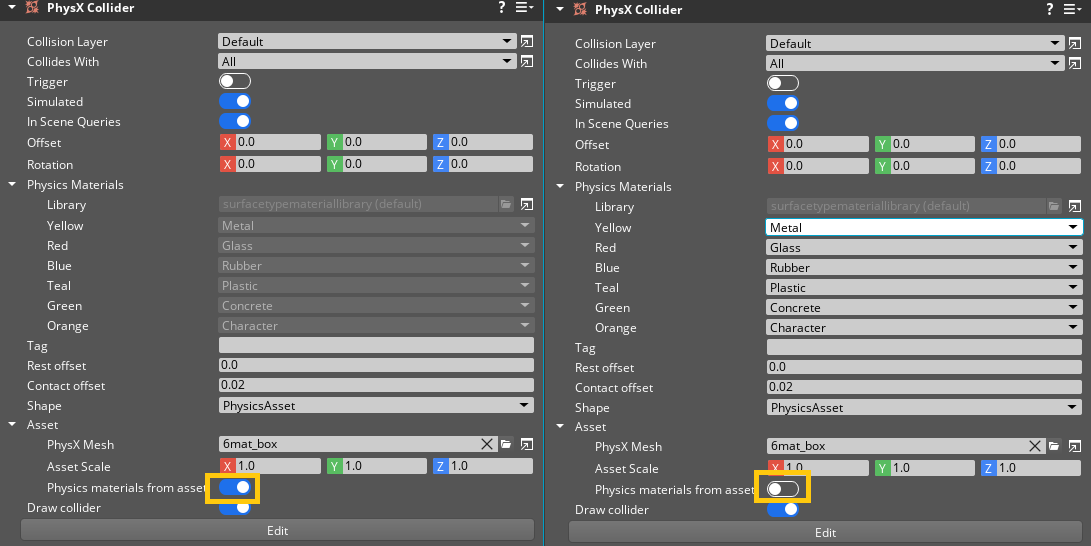Screen dimensions: 1091x546
Task: Open PhysX Mesh in editor, right panel
Action: coord(1075,446)
